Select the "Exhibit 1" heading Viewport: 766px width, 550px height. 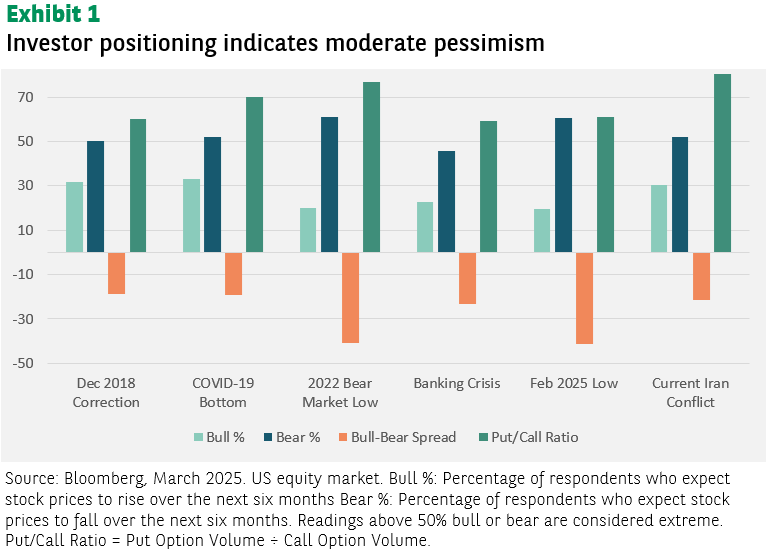click(53, 15)
